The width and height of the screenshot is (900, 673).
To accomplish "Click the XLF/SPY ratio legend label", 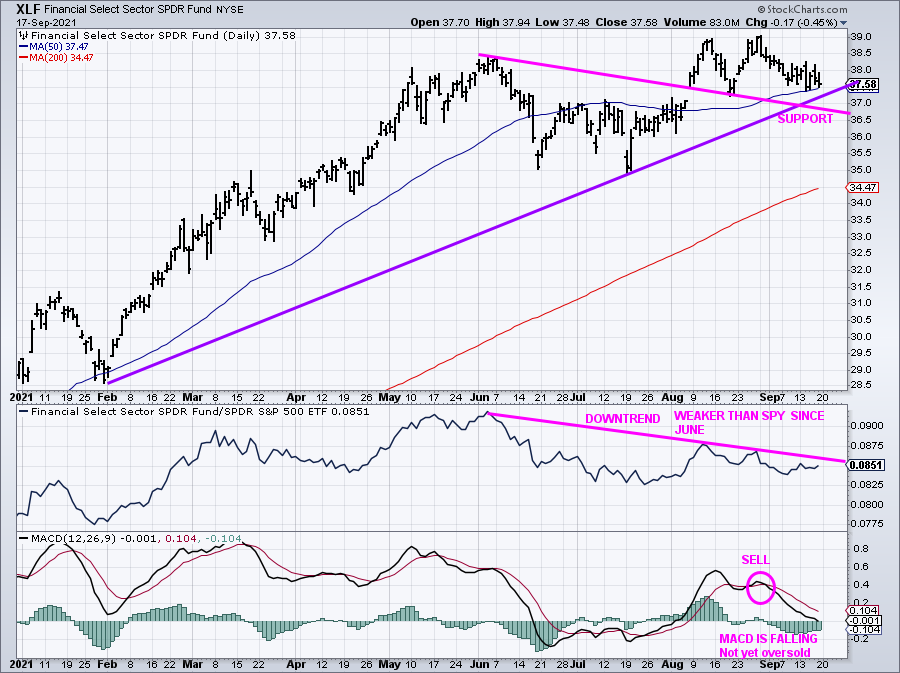I will tap(200, 412).
